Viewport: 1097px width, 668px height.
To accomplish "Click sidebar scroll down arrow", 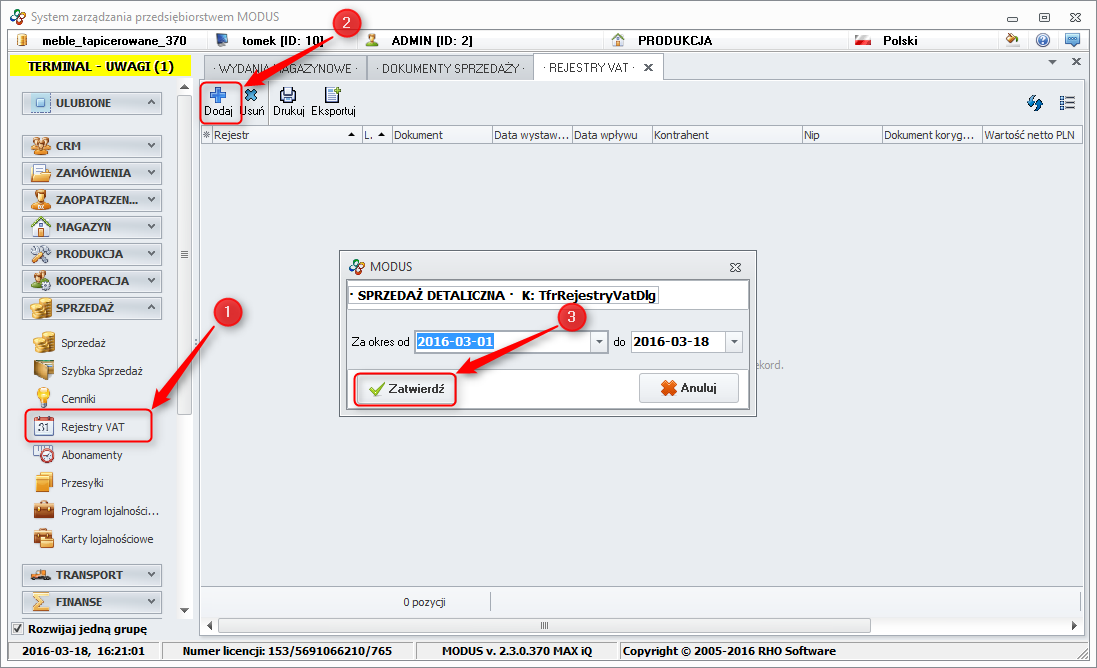I will pyautogui.click(x=185, y=611).
